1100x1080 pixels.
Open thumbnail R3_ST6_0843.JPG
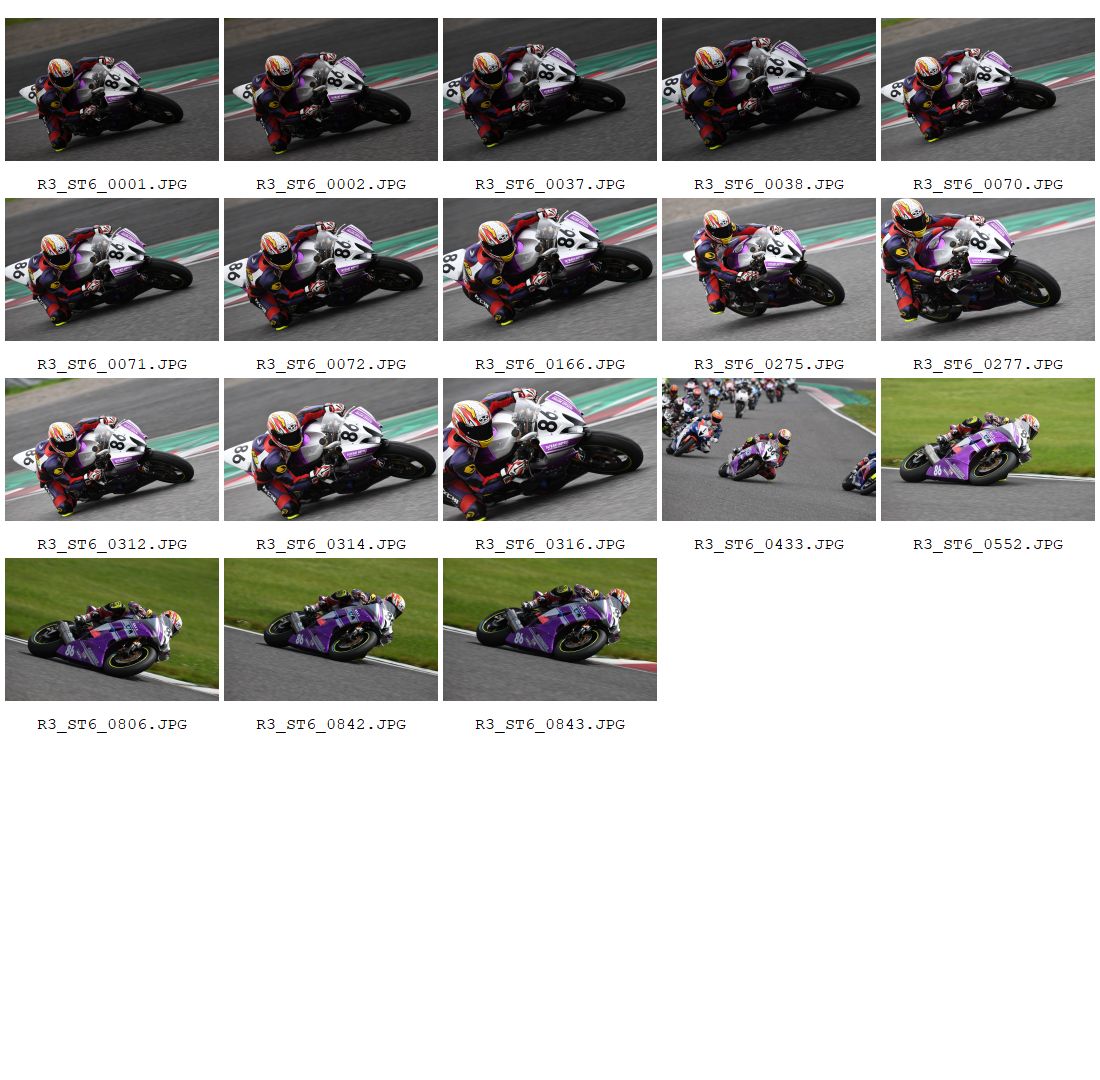pos(549,629)
